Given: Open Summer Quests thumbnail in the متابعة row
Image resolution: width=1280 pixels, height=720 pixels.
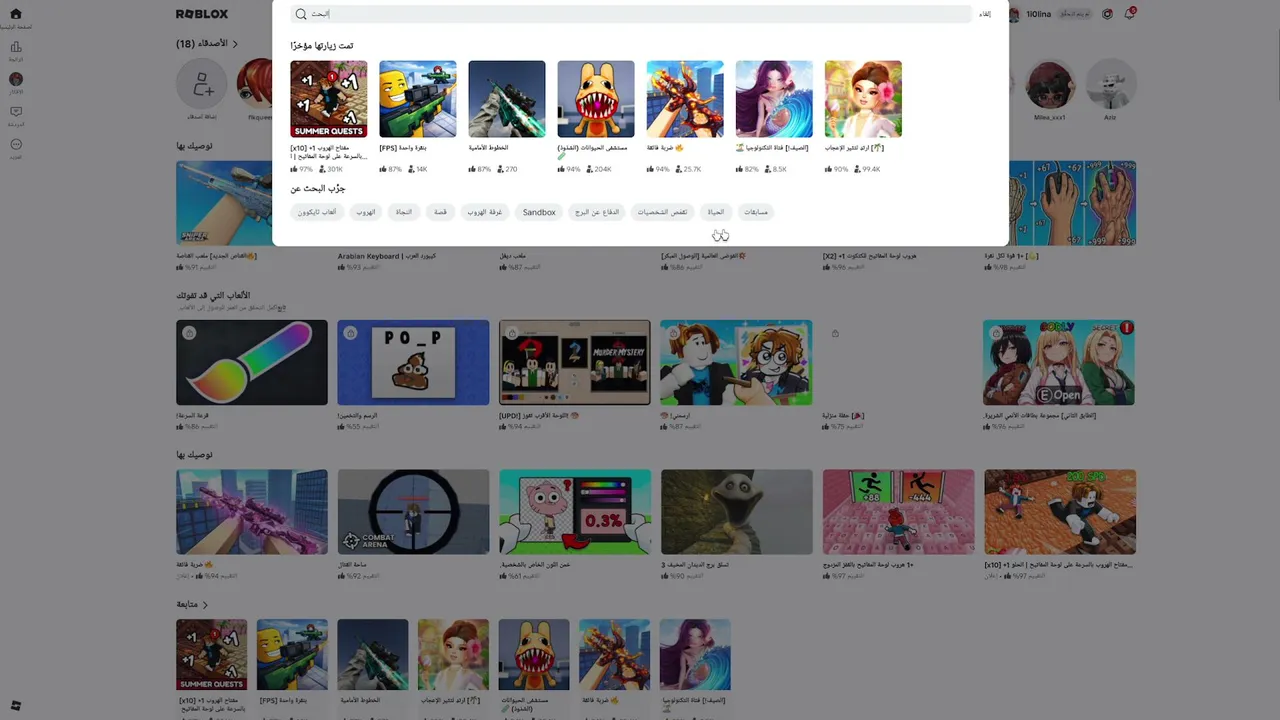Looking at the screenshot, I should tap(212, 655).
